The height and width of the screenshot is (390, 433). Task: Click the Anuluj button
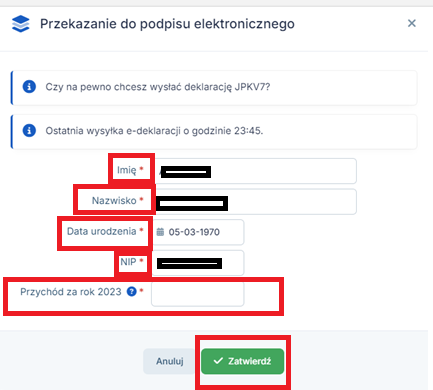point(170,361)
